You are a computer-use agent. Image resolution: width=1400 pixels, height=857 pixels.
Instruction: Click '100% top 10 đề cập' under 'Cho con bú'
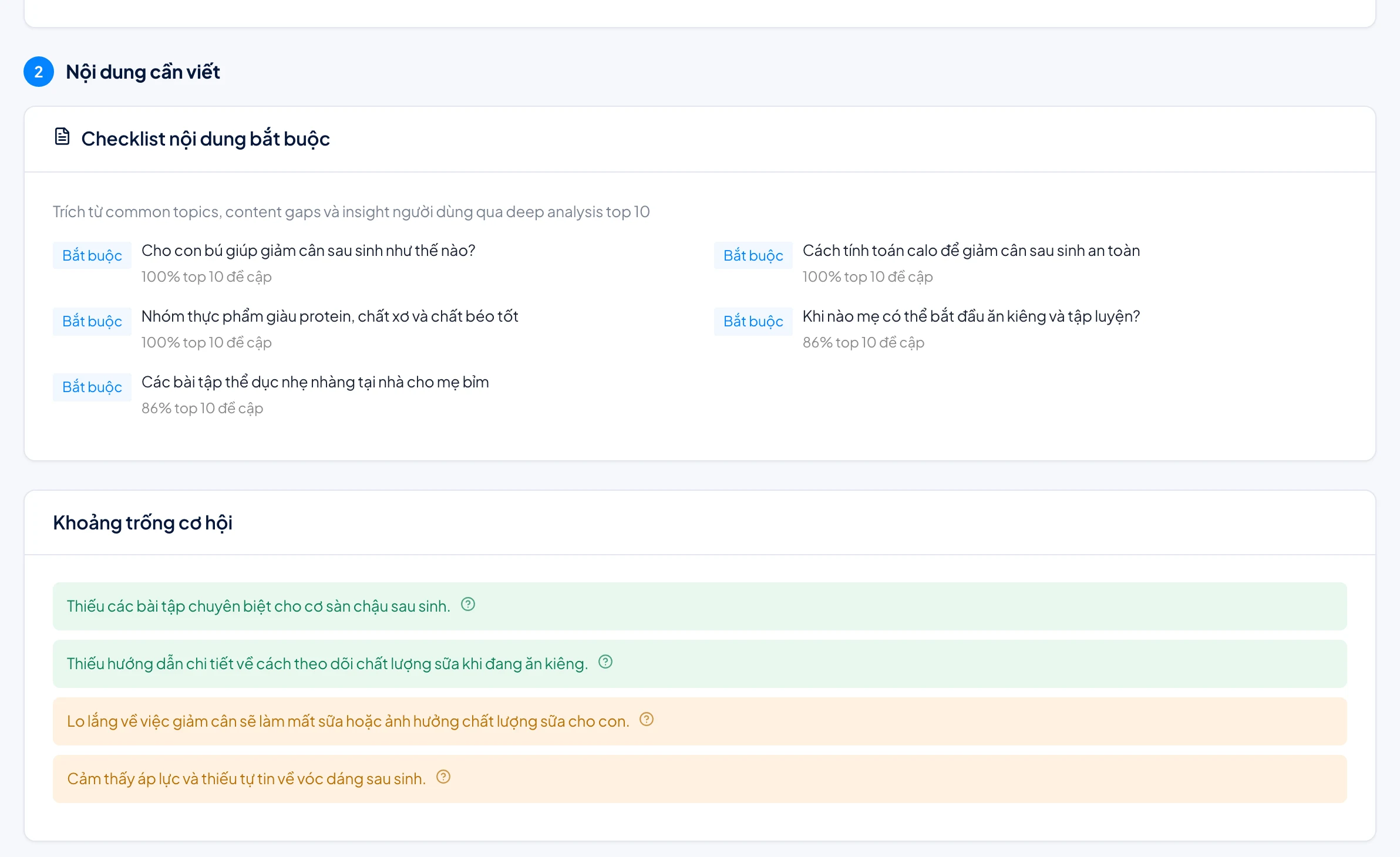coord(207,276)
